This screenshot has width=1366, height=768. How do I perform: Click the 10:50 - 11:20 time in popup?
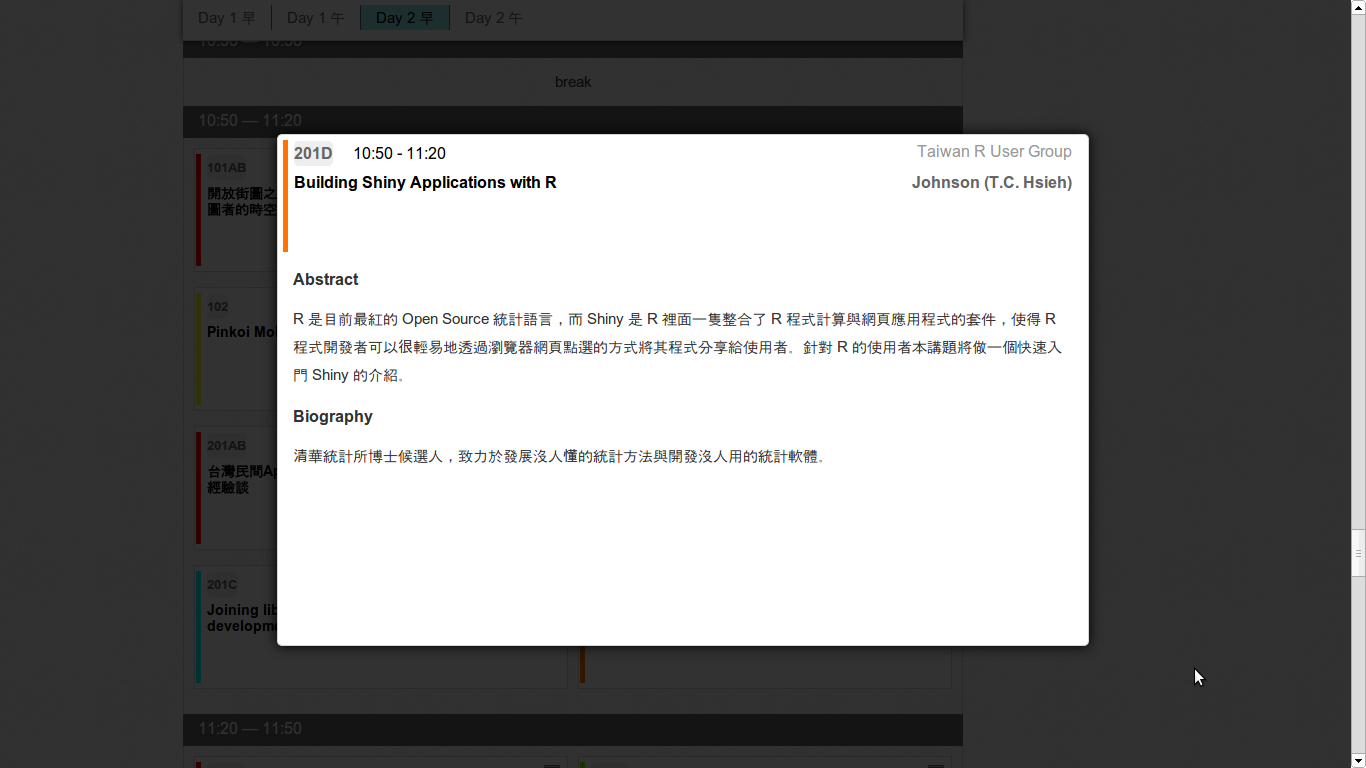coord(400,153)
